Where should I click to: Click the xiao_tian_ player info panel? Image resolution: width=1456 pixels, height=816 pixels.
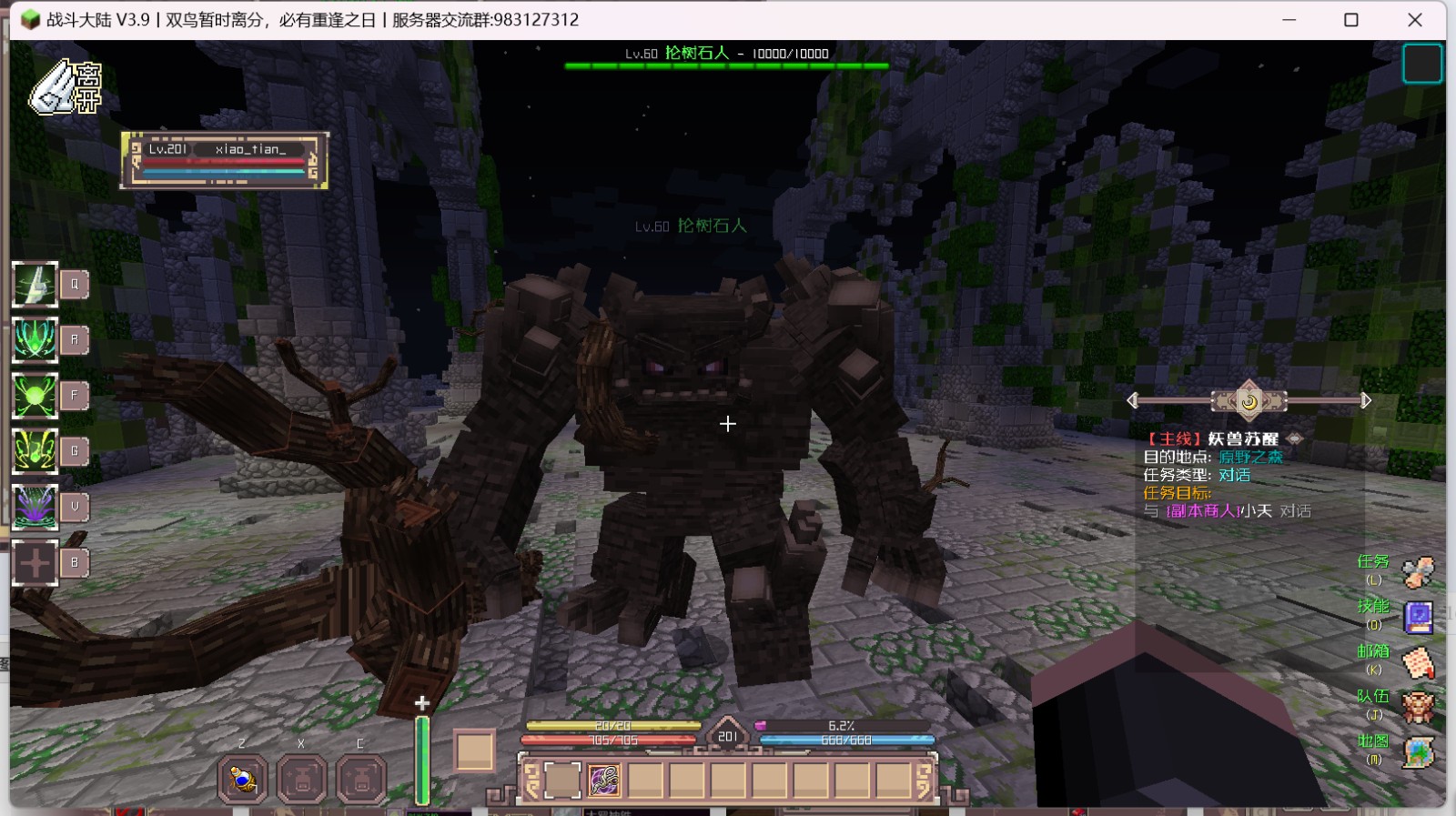point(225,160)
